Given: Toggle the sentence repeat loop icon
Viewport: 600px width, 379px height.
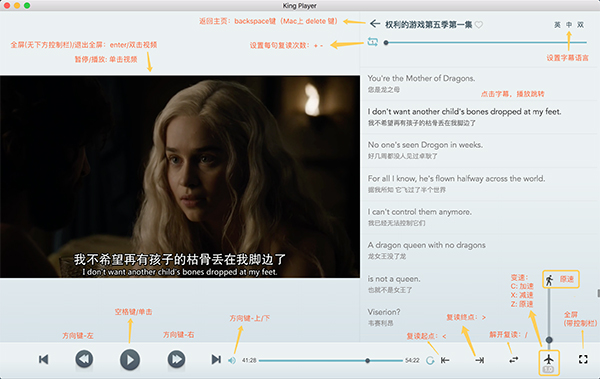Looking at the screenshot, I should 373,42.
